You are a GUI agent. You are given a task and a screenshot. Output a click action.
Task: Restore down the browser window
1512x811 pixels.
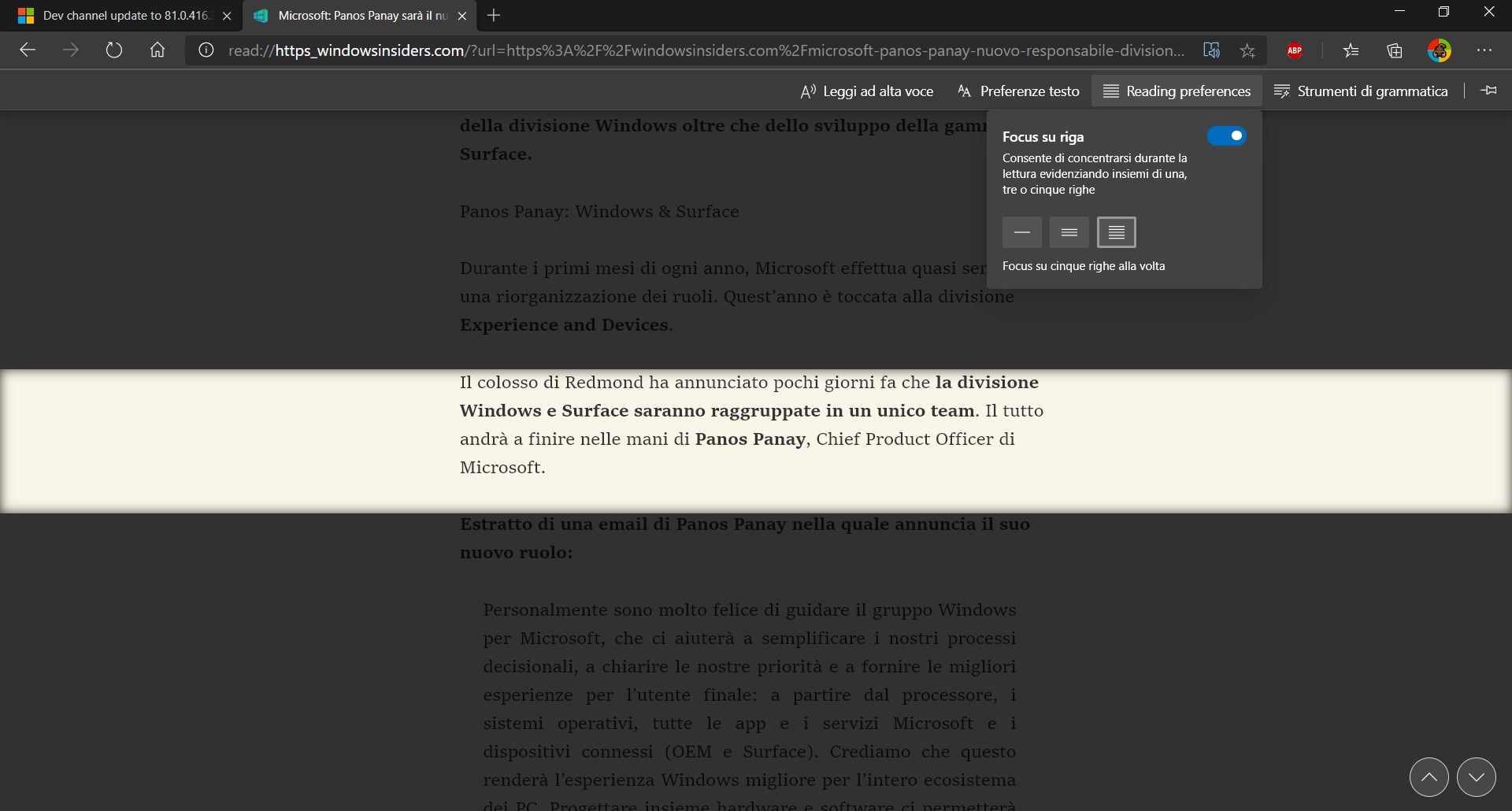coord(1443,12)
